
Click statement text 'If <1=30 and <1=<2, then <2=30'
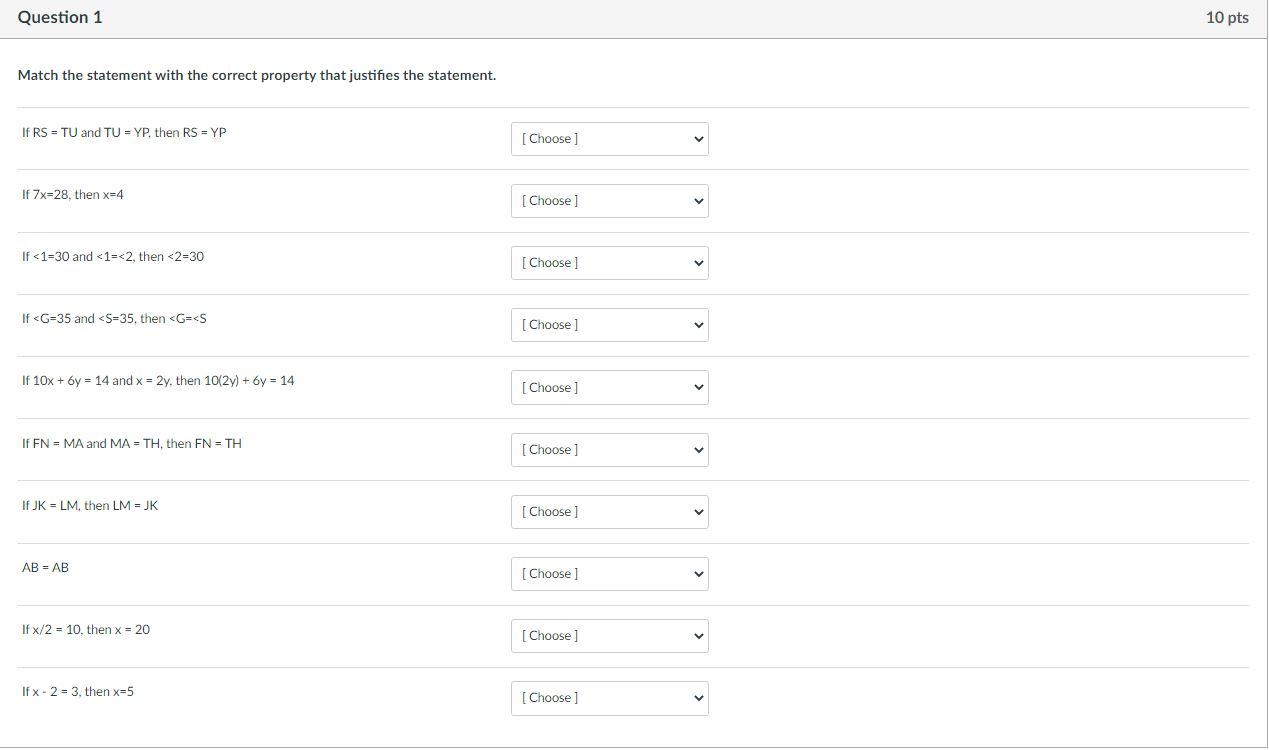[x=113, y=257]
